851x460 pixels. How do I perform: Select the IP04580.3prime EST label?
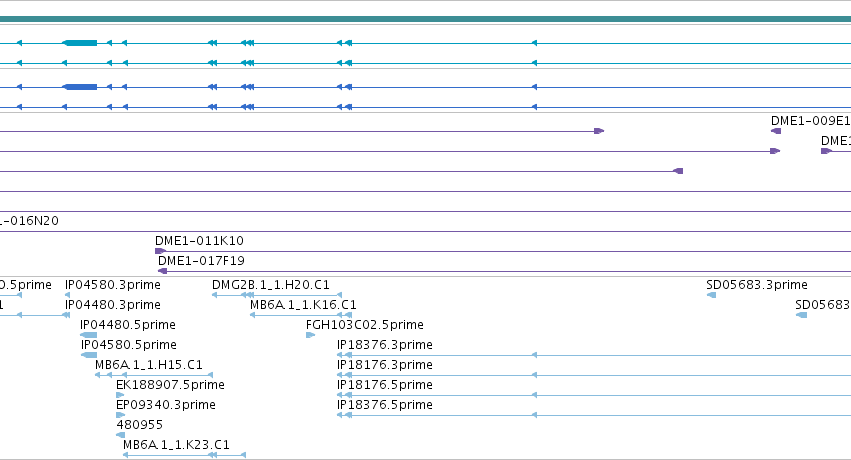[x=112, y=285]
